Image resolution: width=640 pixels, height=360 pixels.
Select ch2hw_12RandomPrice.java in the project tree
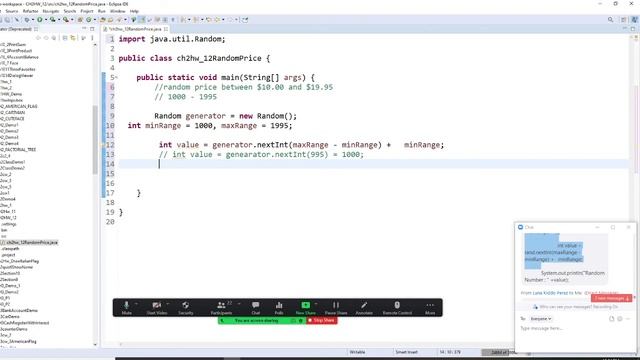pos(32,242)
